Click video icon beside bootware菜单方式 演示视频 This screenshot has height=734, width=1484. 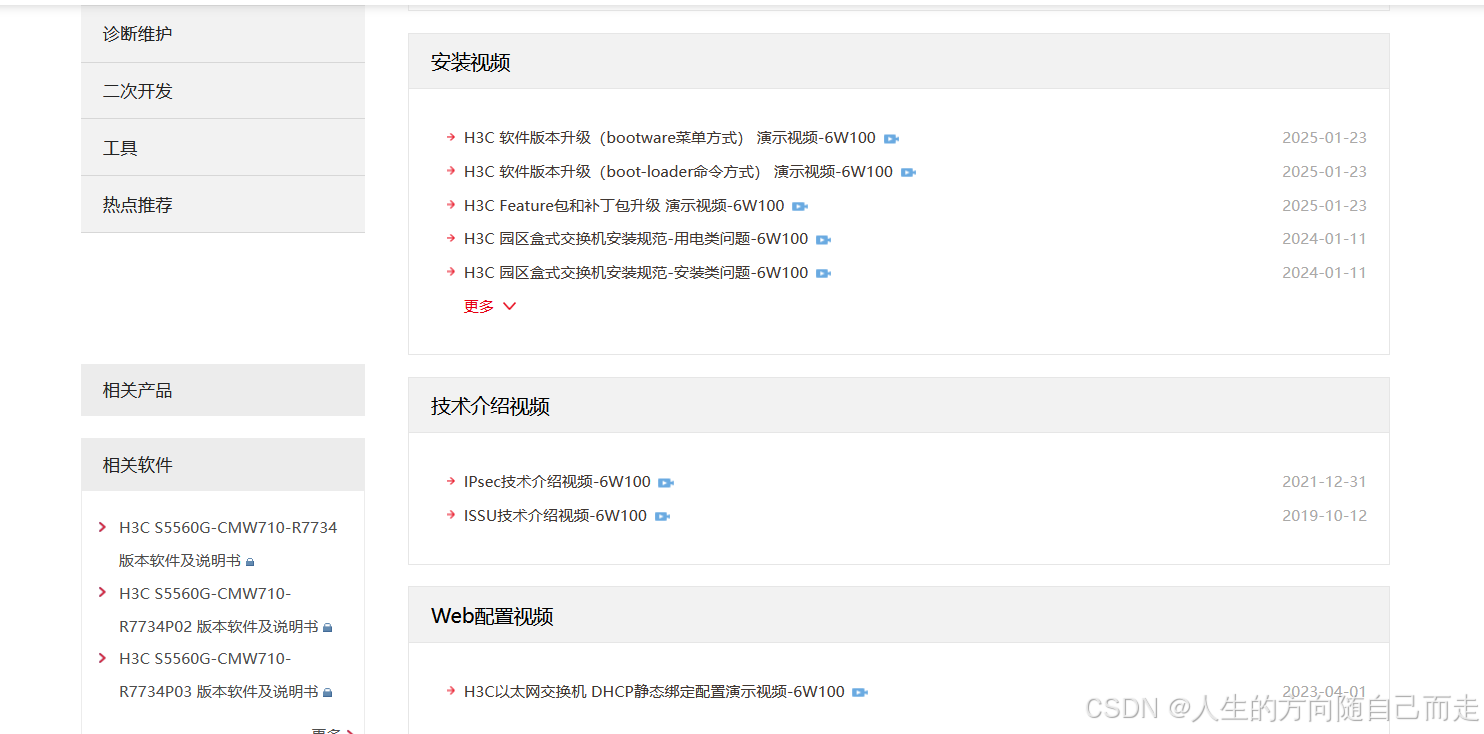click(x=891, y=139)
